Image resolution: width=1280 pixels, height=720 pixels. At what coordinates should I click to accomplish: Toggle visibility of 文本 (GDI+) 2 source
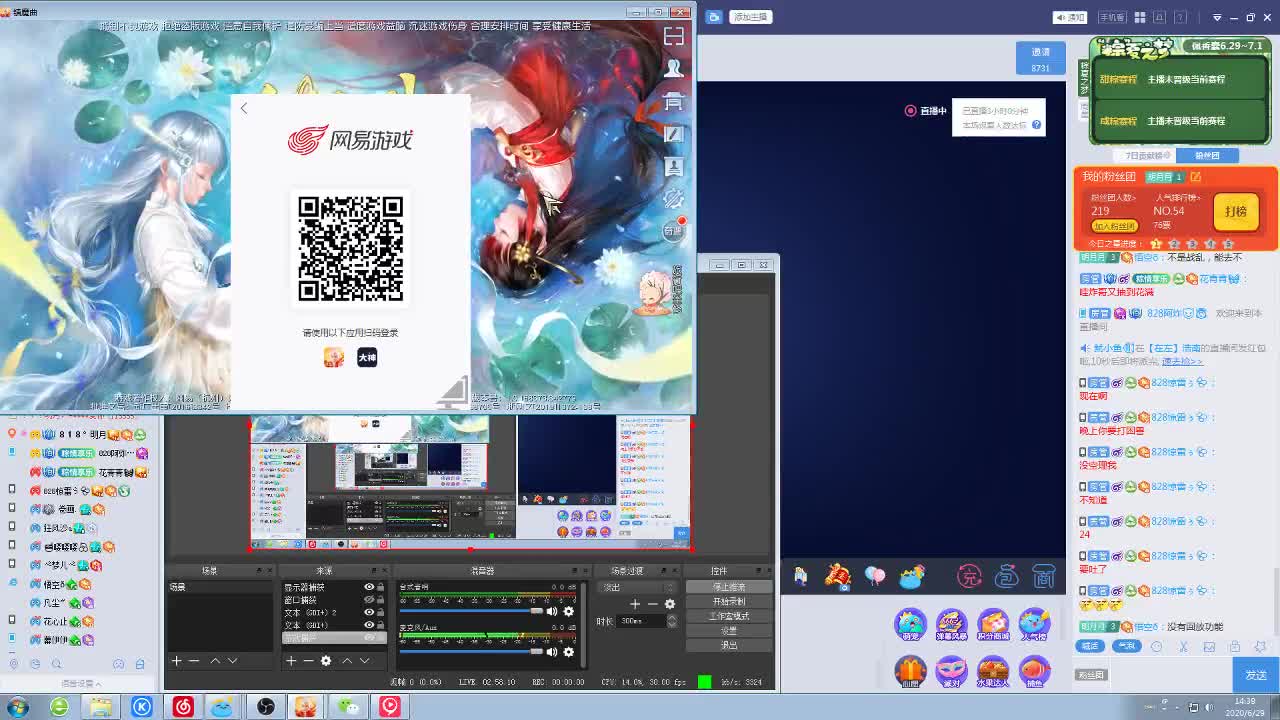(x=369, y=612)
